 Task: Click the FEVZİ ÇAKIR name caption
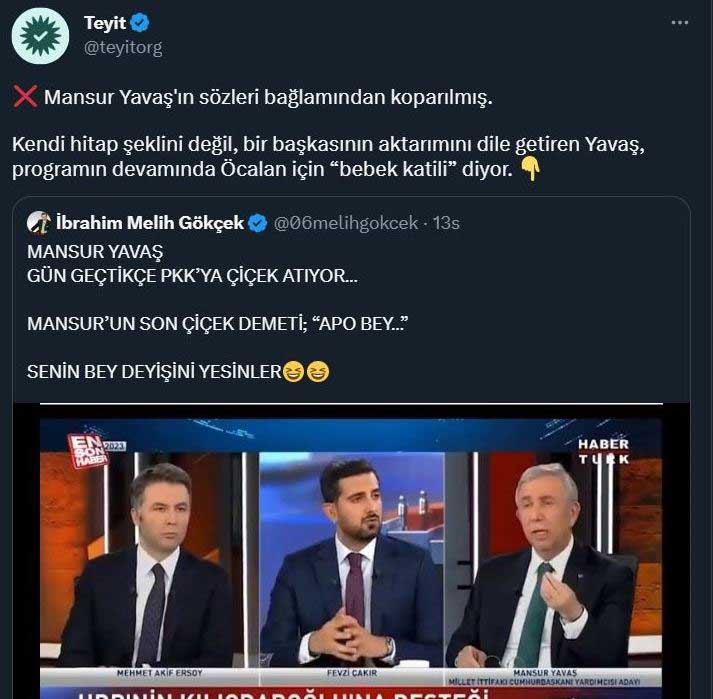tap(352, 673)
